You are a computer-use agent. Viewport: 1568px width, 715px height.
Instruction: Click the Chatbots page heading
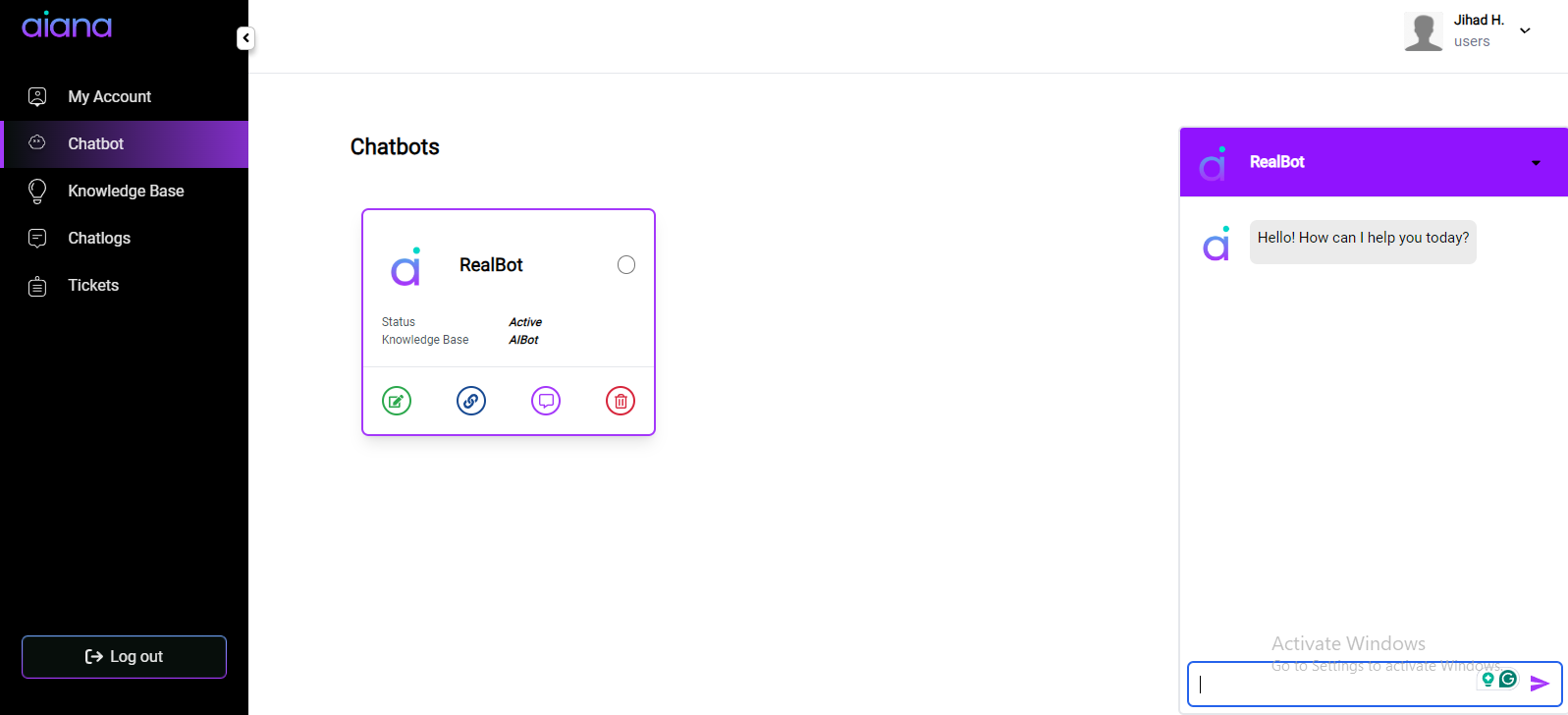(395, 147)
